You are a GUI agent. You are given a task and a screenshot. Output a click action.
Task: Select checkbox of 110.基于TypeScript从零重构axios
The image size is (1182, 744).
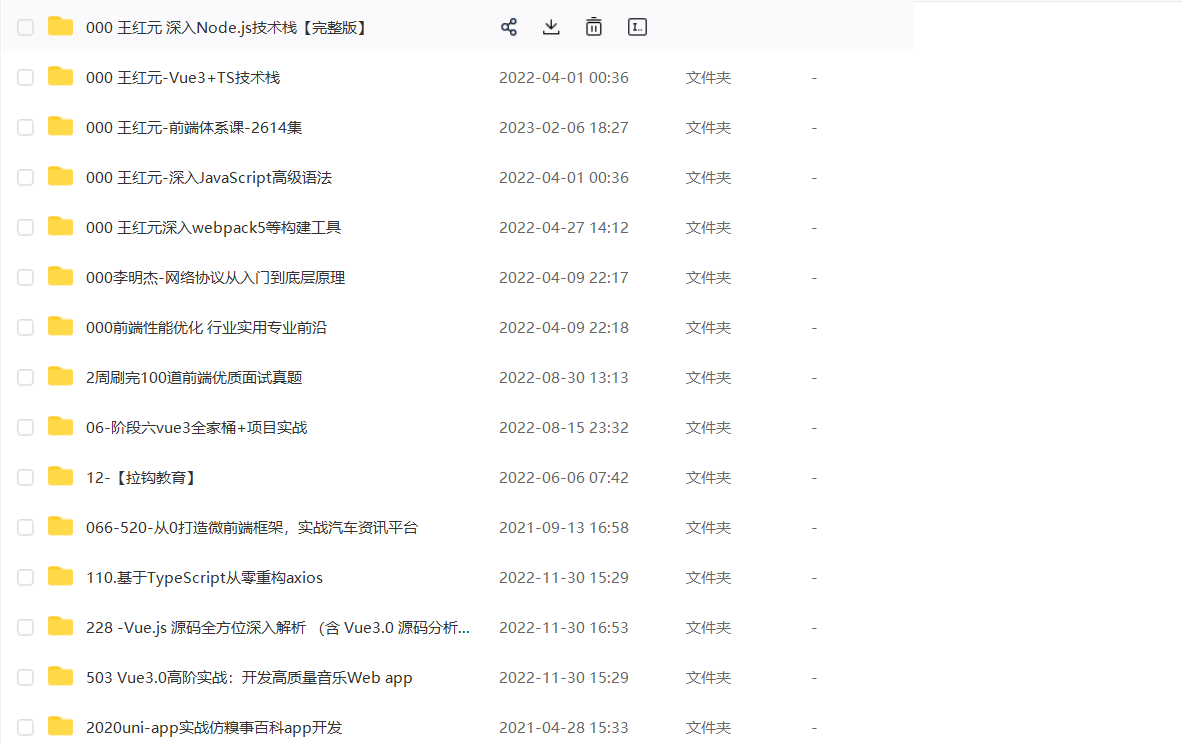pos(26,577)
